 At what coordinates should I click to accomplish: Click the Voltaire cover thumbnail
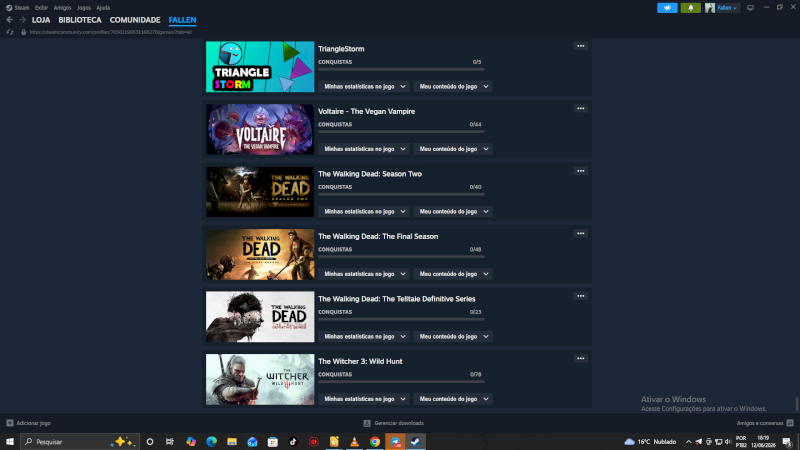tap(260, 129)
